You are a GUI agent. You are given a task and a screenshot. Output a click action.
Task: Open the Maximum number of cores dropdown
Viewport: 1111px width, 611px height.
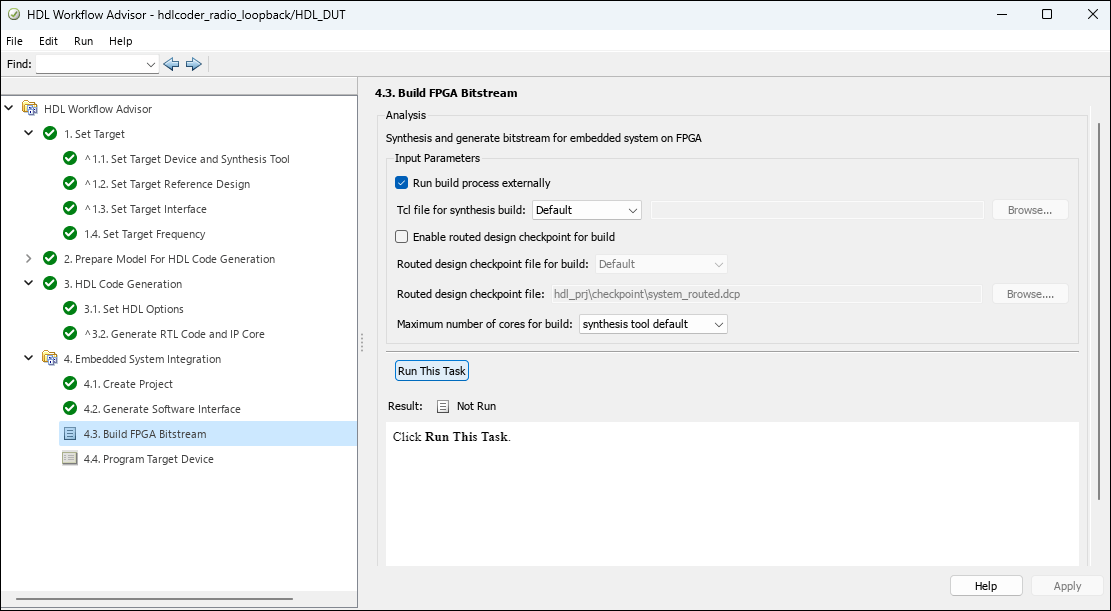[x=653, y=324]
